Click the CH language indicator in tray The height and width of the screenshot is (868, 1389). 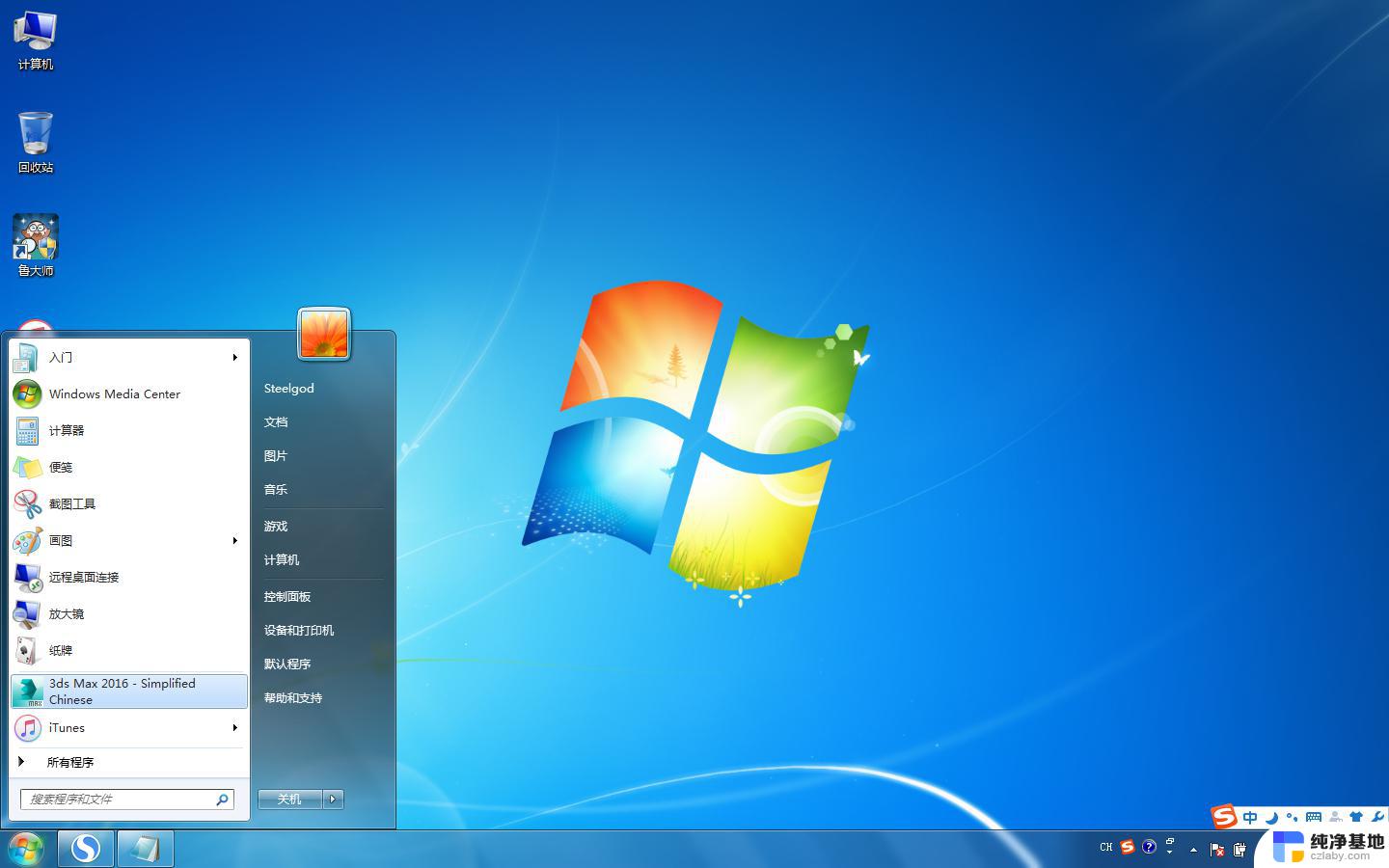pyautogui.click(x=1106, y=848)
